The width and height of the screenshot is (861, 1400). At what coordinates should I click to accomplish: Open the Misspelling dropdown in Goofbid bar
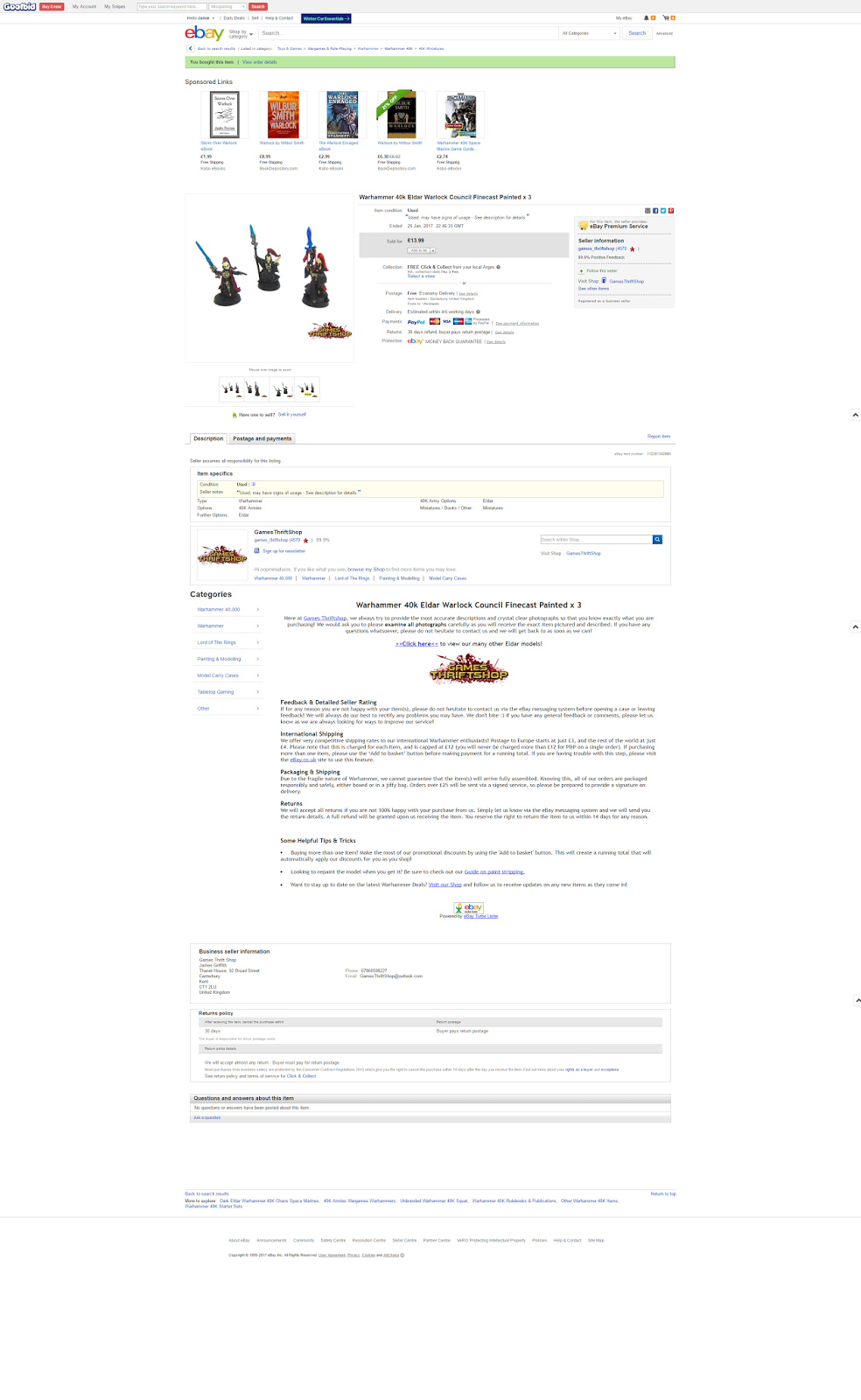(227, 6)
